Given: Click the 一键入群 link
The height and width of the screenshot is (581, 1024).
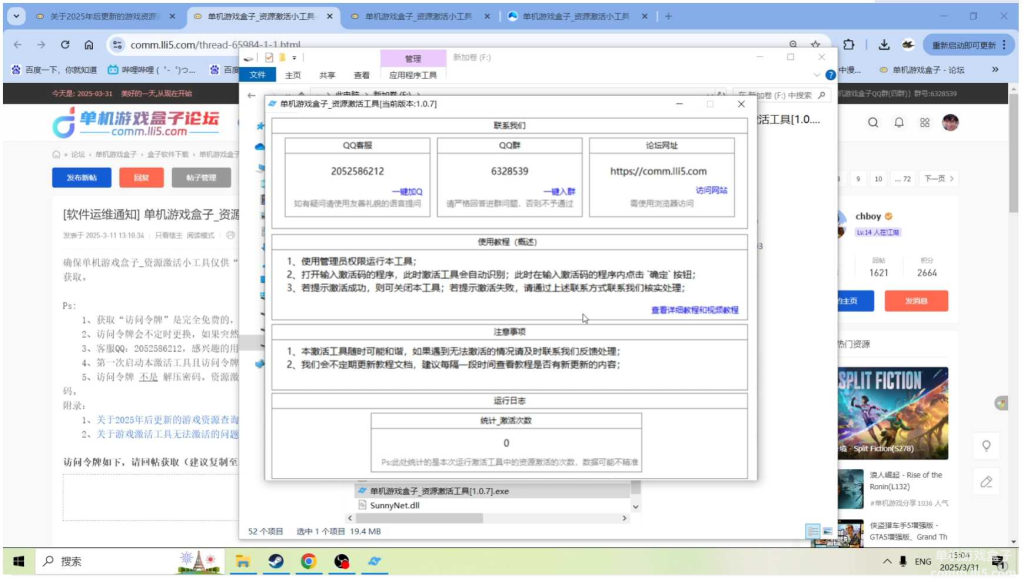Looking at the screenshot, I should [x=560, y=192].
